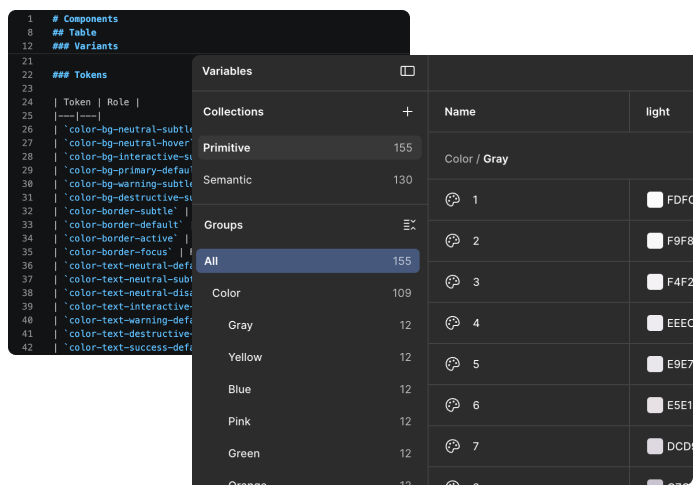Click the light swatch for Gray 2
The image size is (693, 485).
pos(655,241)
